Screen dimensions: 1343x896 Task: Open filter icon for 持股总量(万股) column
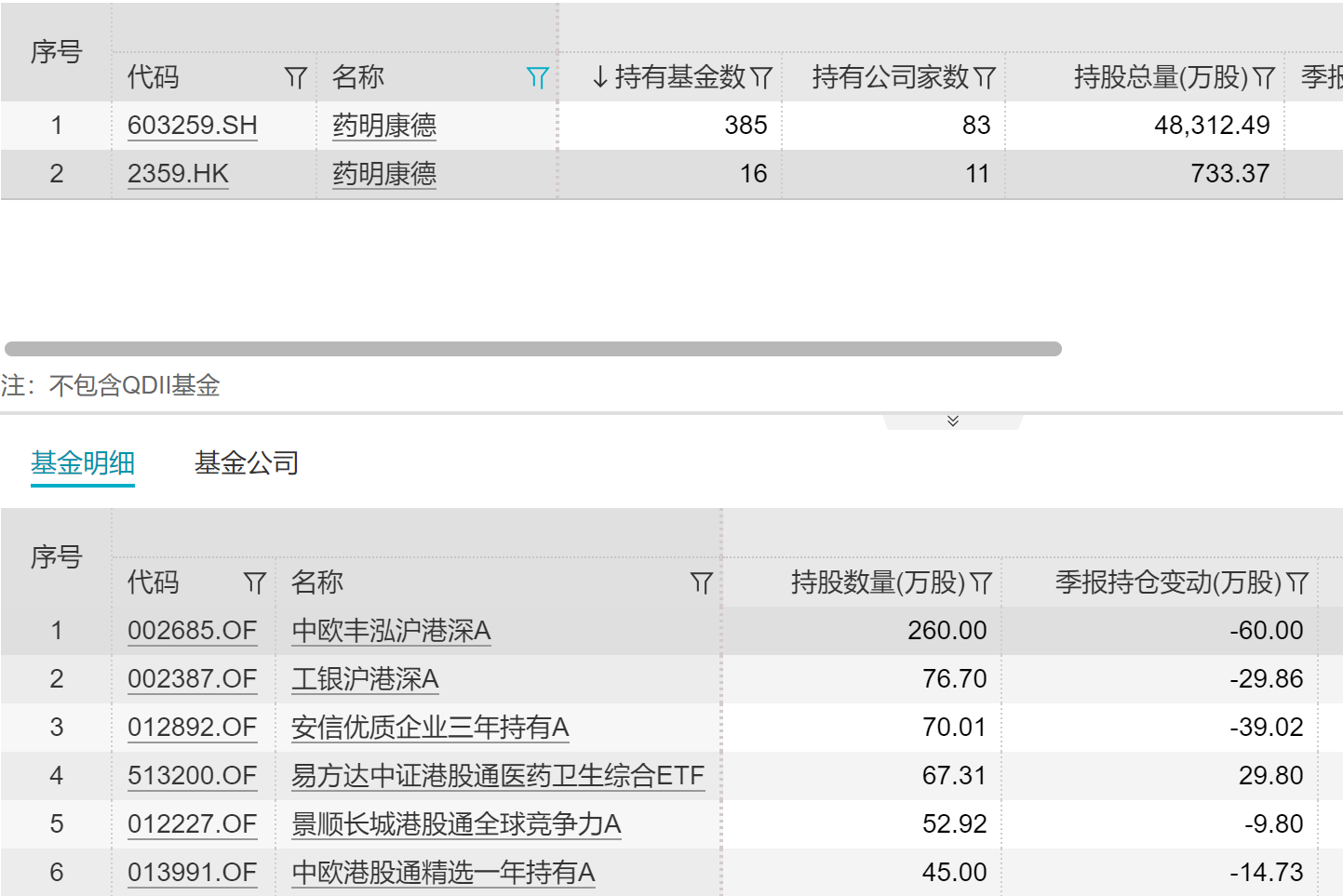(x=1264, y=78)
